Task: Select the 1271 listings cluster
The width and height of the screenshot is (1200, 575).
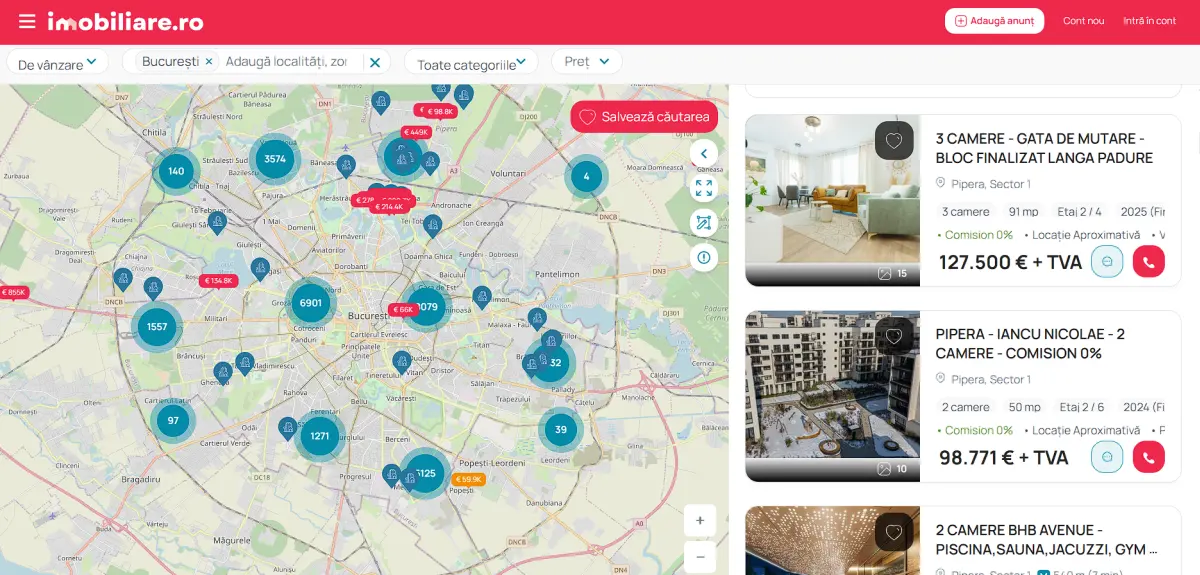Action: [320, 436]
